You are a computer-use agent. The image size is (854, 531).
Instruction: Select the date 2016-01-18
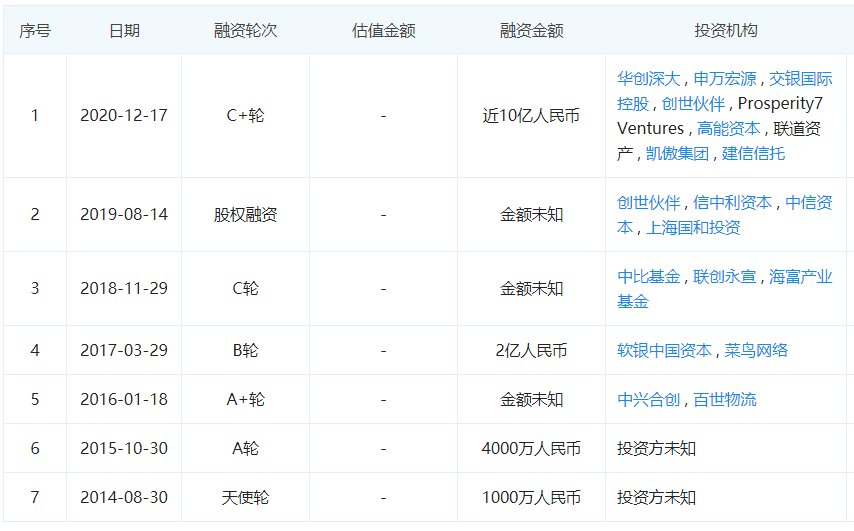(124, 400)
